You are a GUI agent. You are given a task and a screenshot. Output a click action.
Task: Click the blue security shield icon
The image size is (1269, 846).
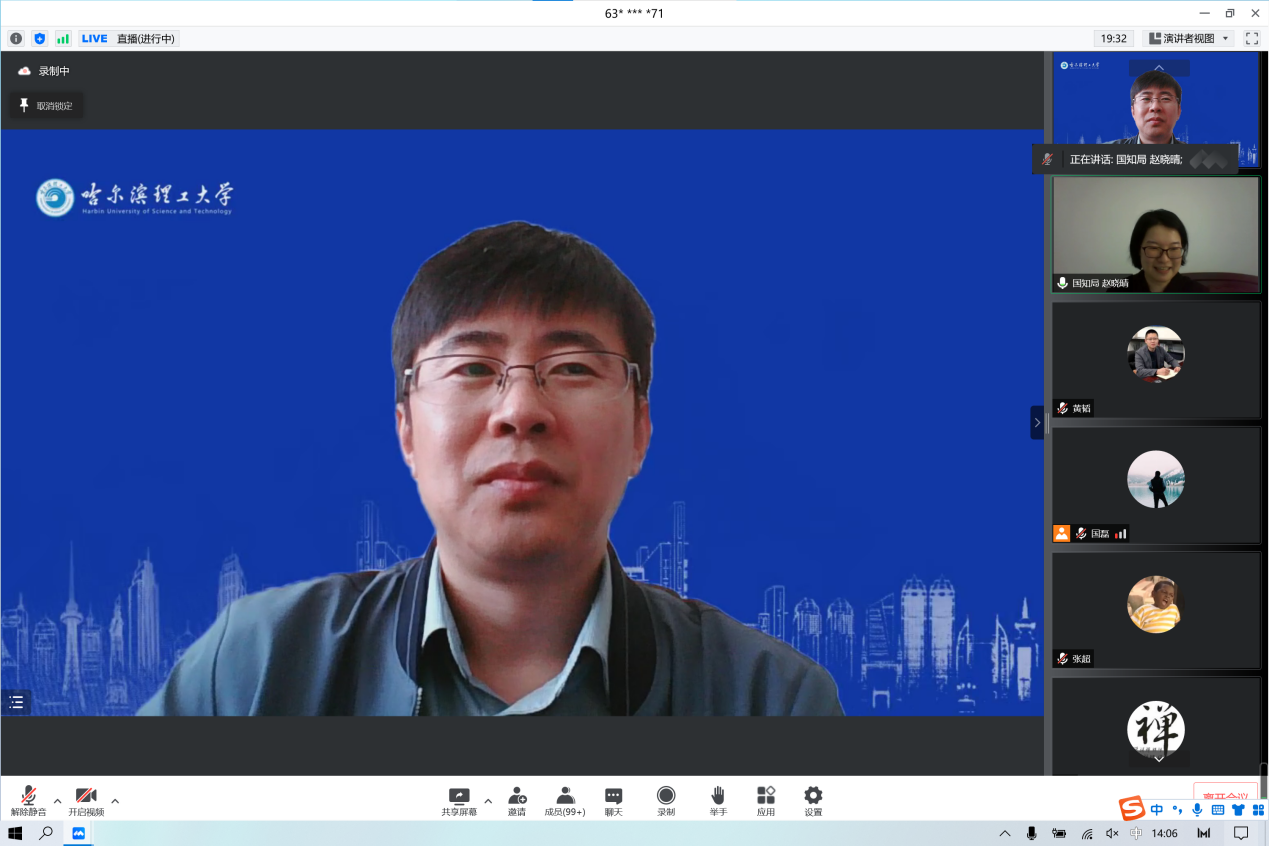[x=40, y=39]
